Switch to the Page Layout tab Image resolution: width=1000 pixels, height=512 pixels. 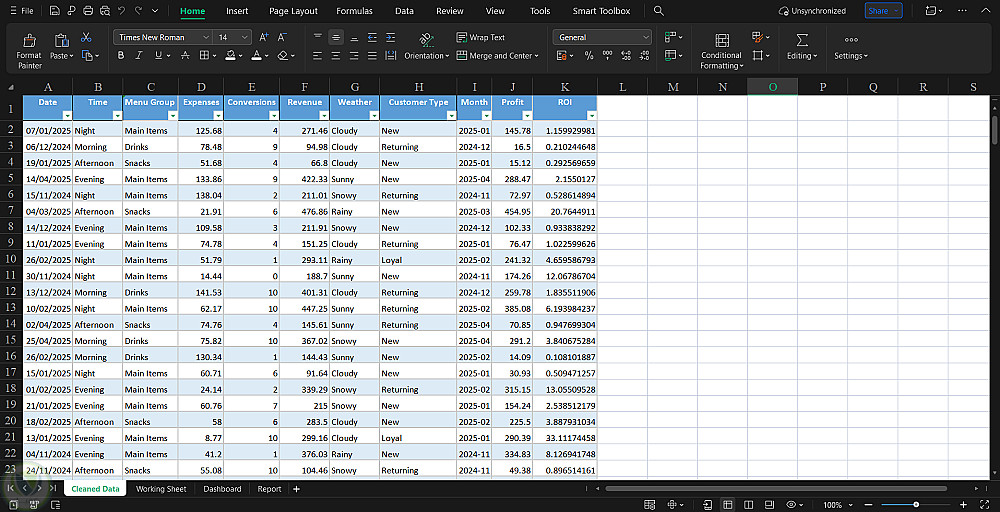293,11
